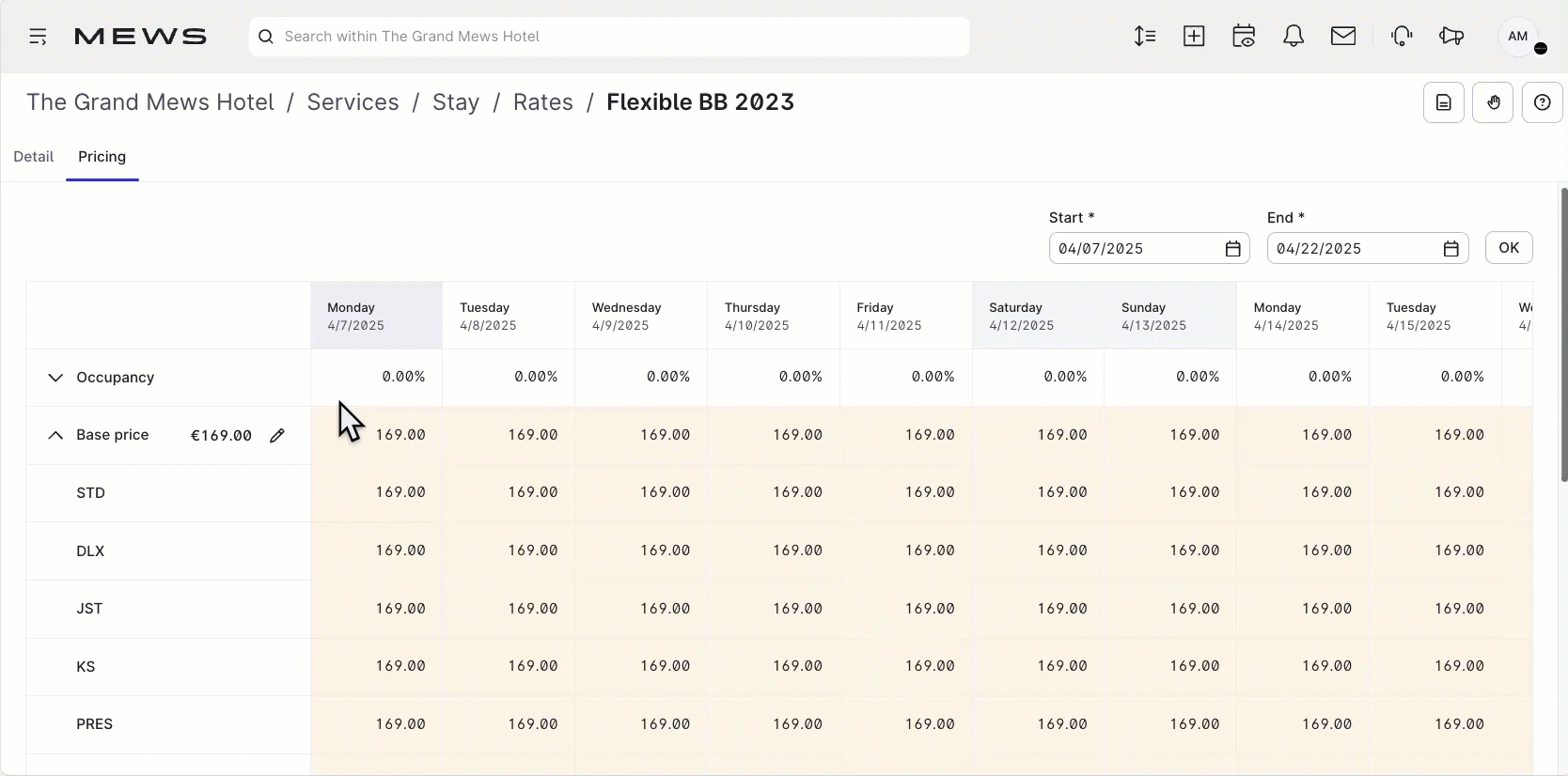The image size is (1568, 776).
Task: Click the DLX row label
Action: pyautogui.click(x=90, y=551)
